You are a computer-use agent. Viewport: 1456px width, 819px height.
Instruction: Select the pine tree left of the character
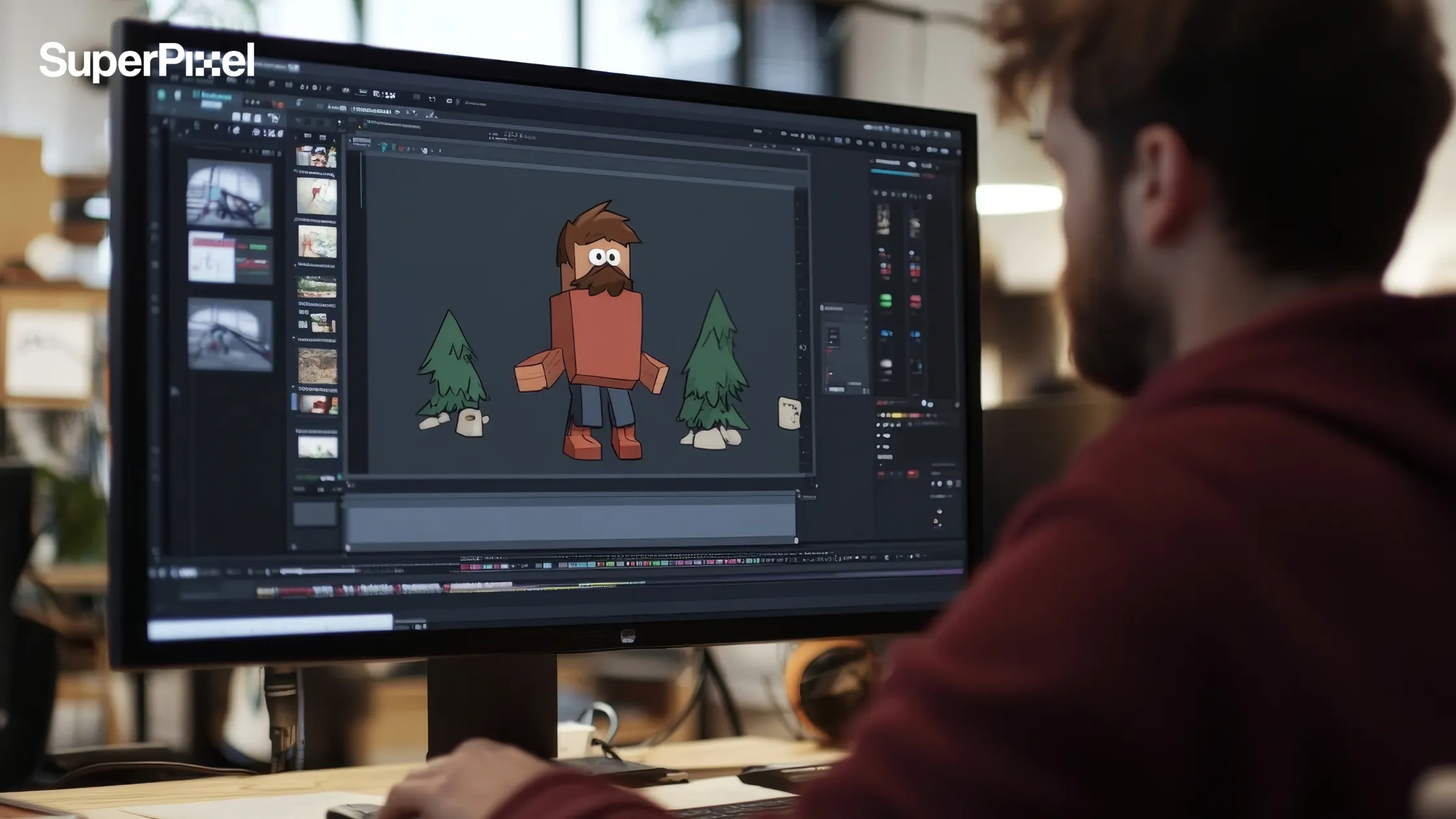(452, 364)
